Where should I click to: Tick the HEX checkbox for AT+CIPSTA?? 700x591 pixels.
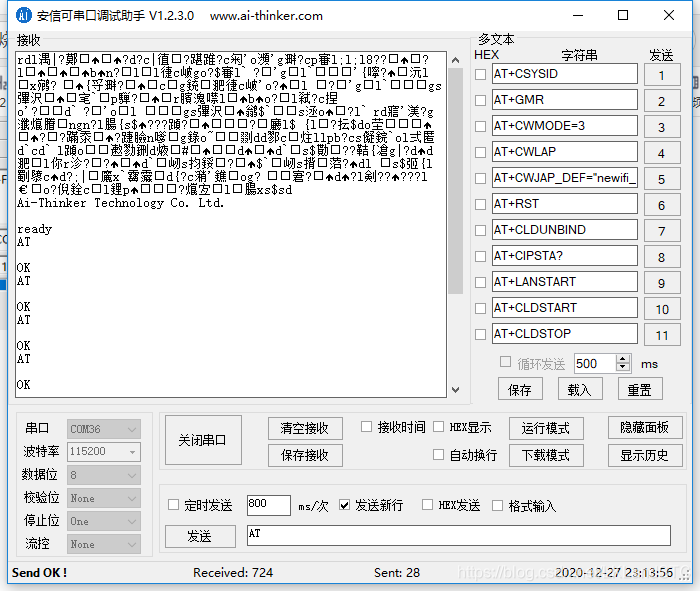480,256
